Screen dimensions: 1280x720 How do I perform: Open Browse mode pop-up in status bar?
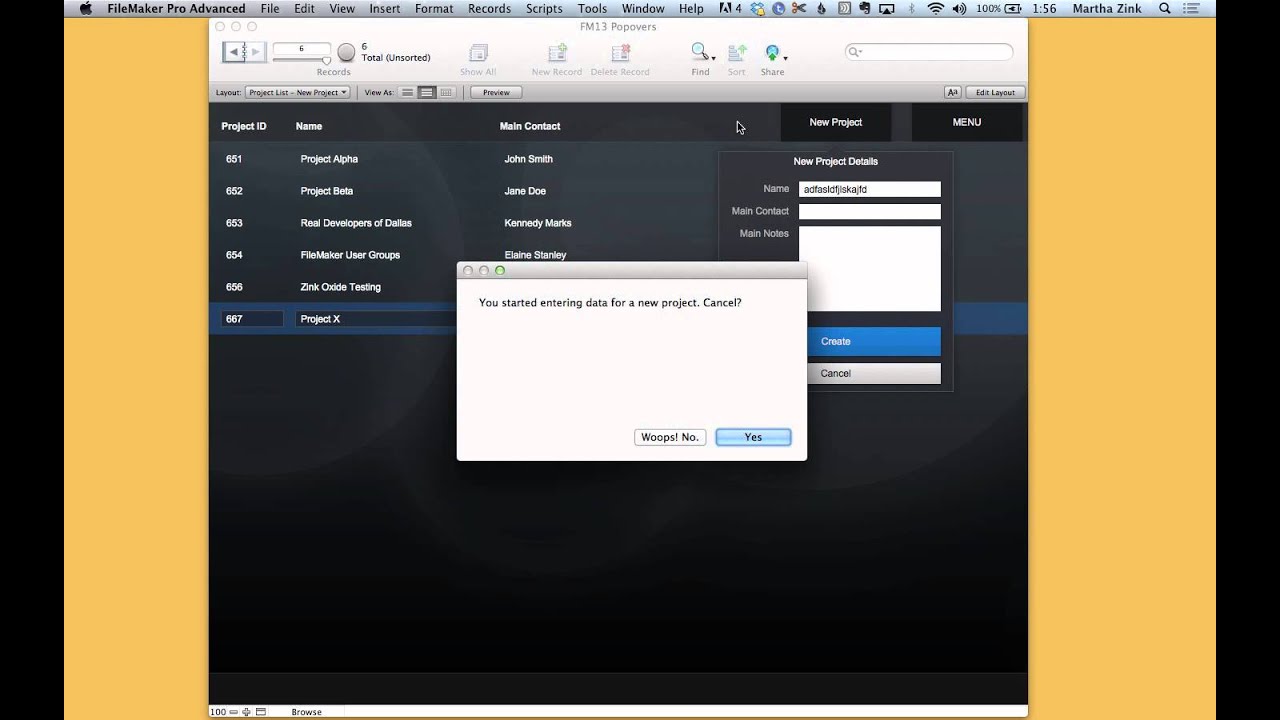pyautogui.click(x=306, y=712)
